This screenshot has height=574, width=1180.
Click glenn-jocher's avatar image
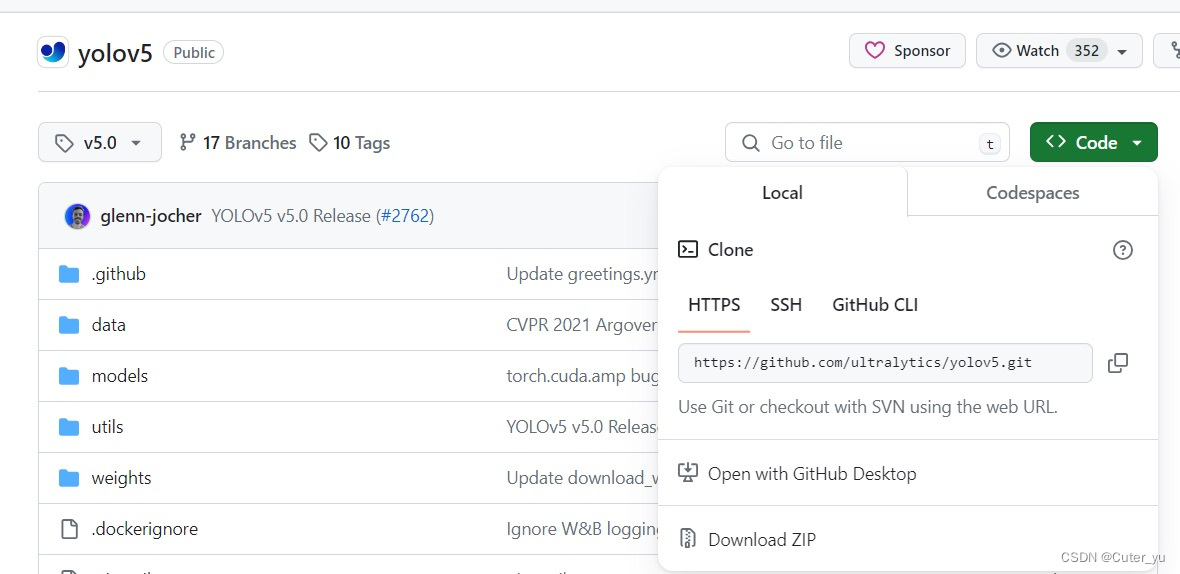coord(78,216)
